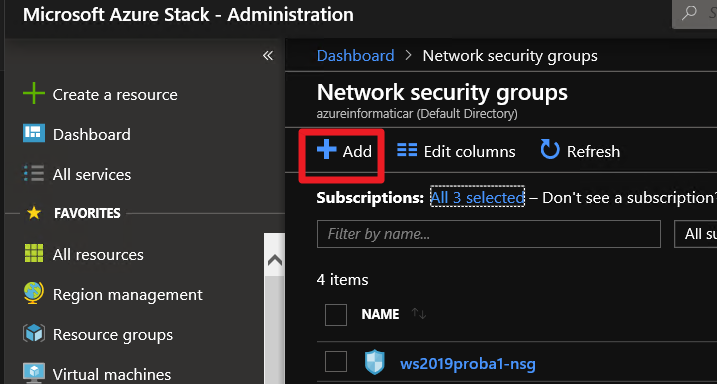The width and height of the screenshot is (717, 384).
Task: Open the All subscriptions dropdown filter
Action: pos(696,234)
